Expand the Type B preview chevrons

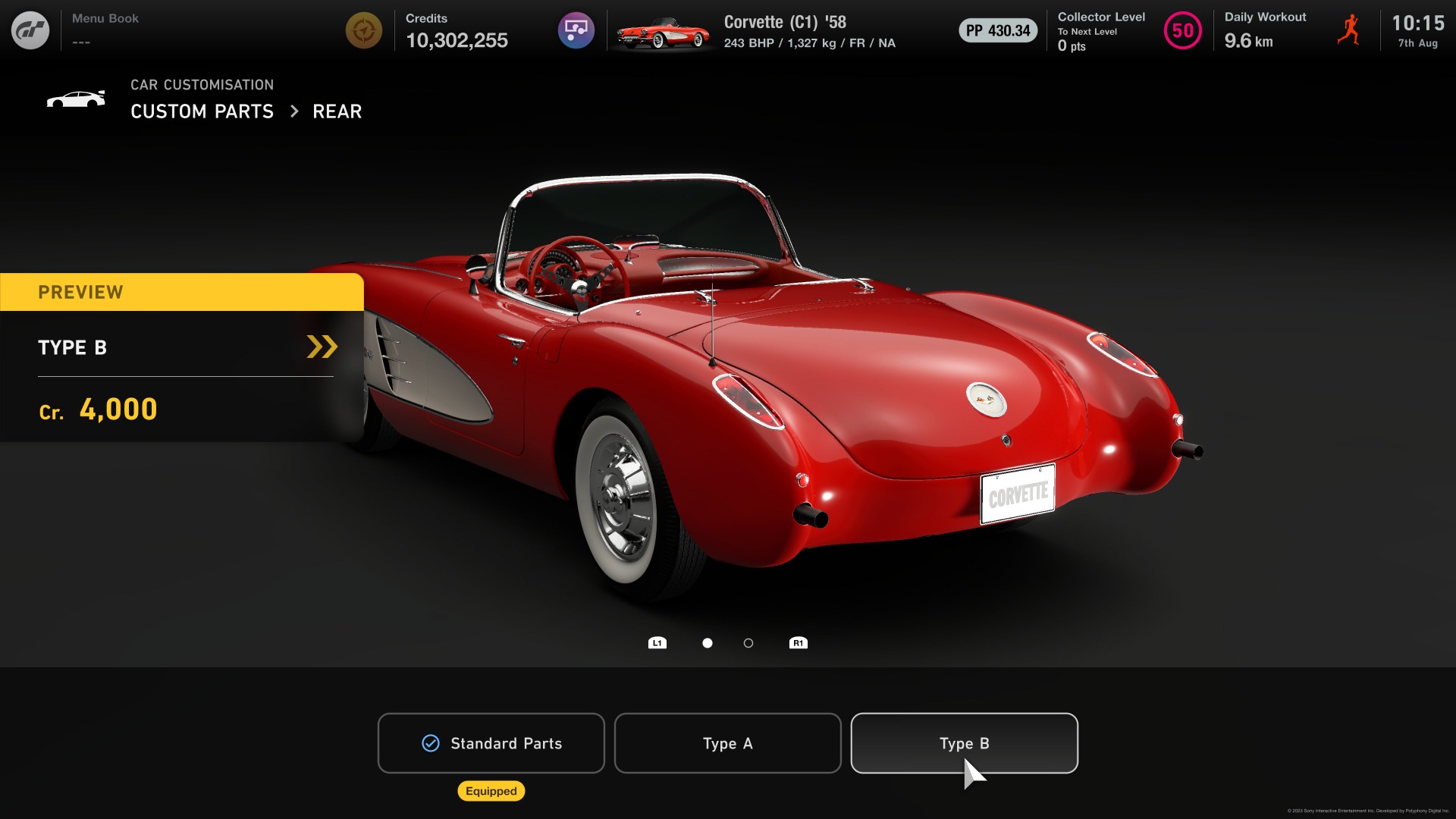pyautogui.click(x=322, y=347)
